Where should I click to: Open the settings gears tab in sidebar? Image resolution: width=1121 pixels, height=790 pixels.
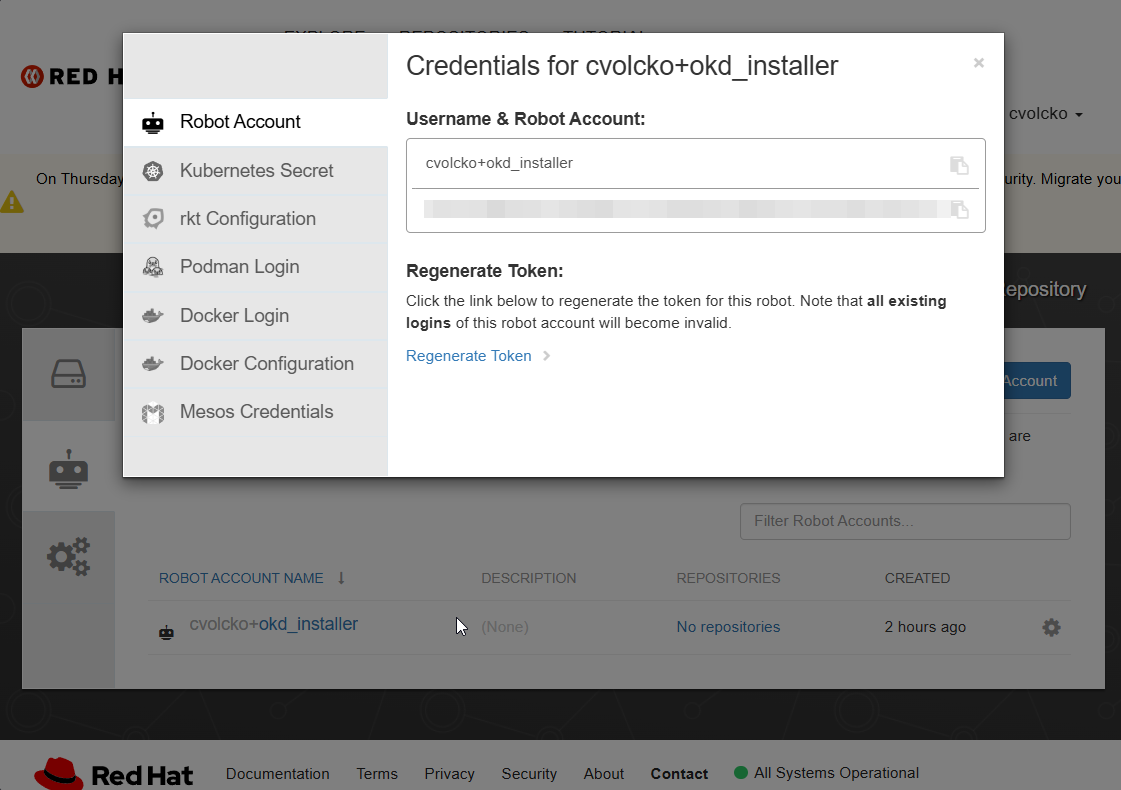[x=68, y=557]
